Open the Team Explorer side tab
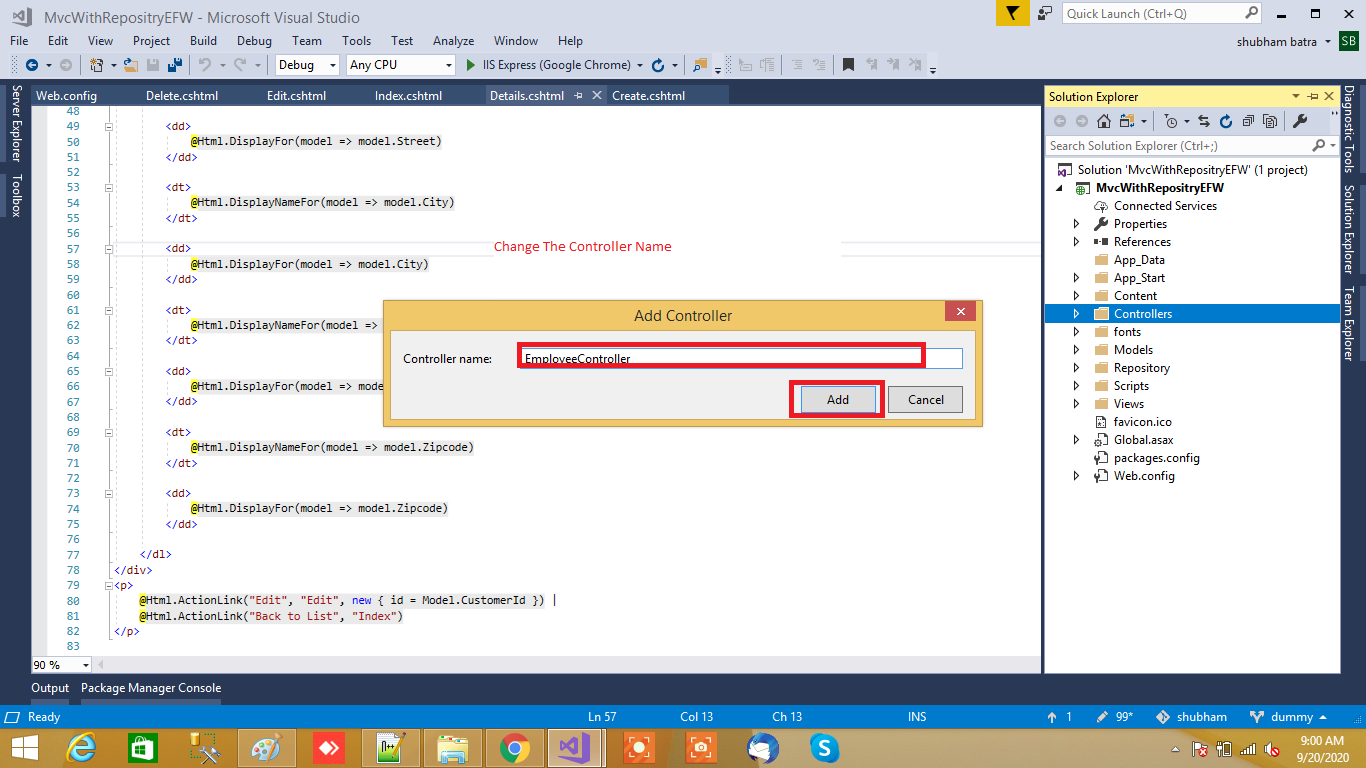The height and width of the screenshot is (768, 1366). click(1349, 323)
